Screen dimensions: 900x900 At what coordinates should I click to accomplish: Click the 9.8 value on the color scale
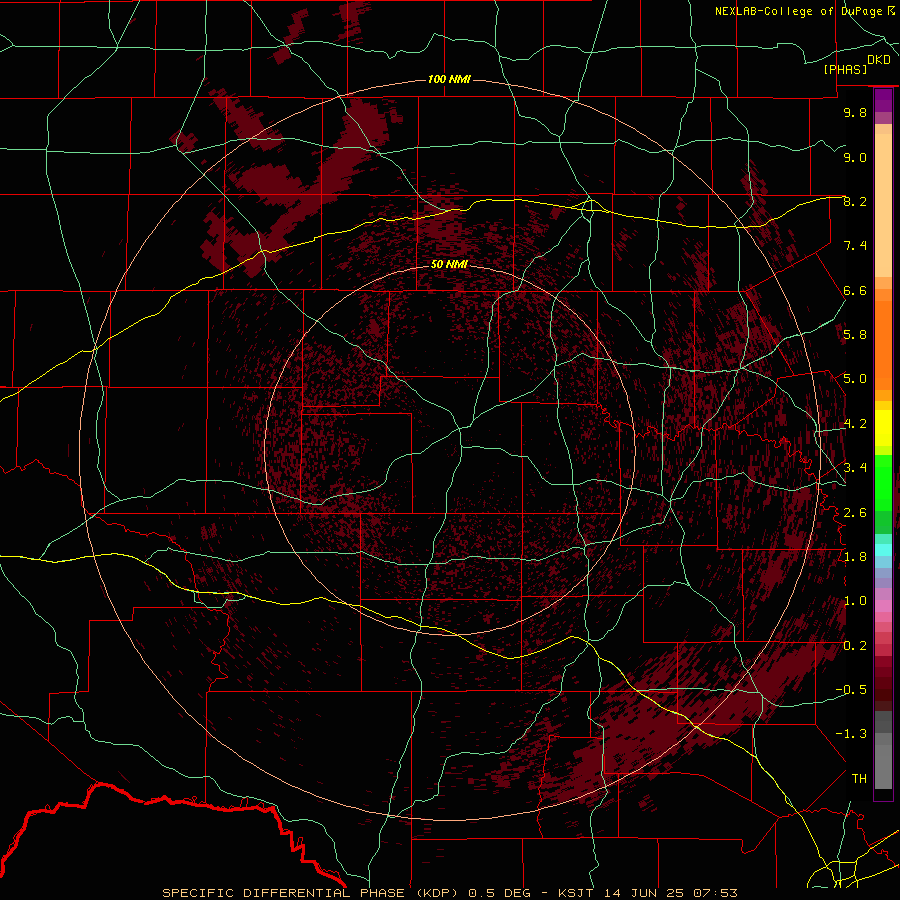pos(855,112)
